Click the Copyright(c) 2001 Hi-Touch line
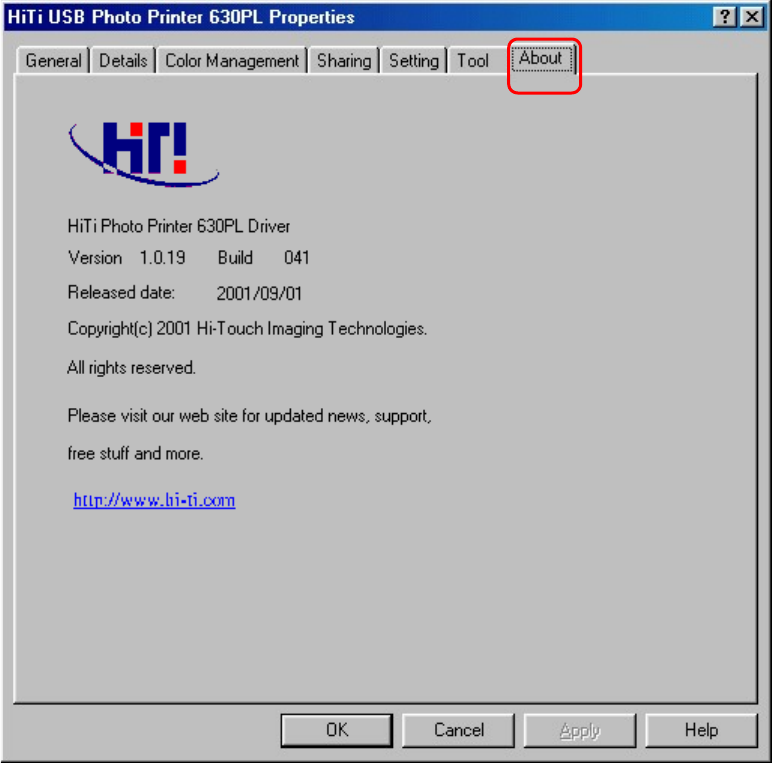Image resolution: width=772 pixels, height=763 pixels. coord(247,328)
